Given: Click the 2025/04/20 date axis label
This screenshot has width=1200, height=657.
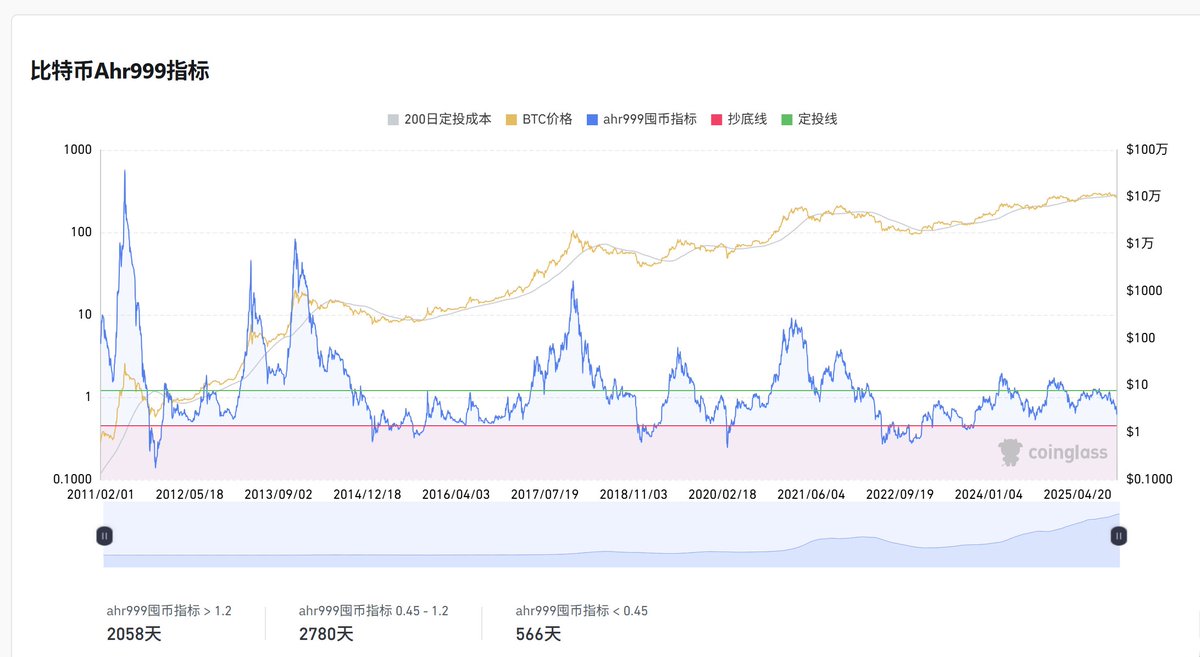Looking at the screenshot, I should 1078,494.
